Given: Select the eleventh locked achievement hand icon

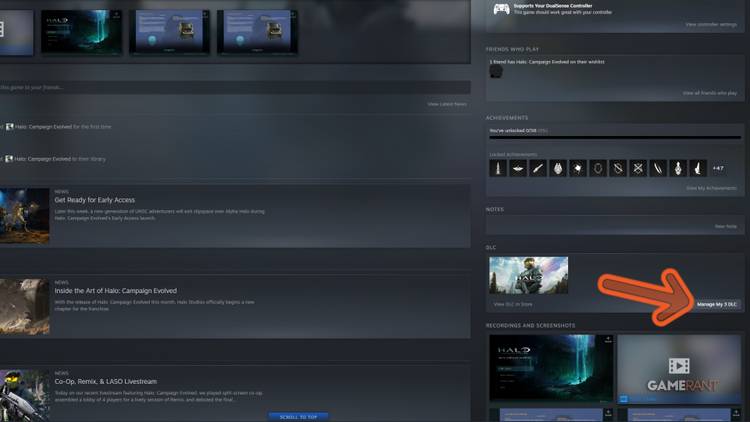Looking at the screenshot, I should 698,168.
